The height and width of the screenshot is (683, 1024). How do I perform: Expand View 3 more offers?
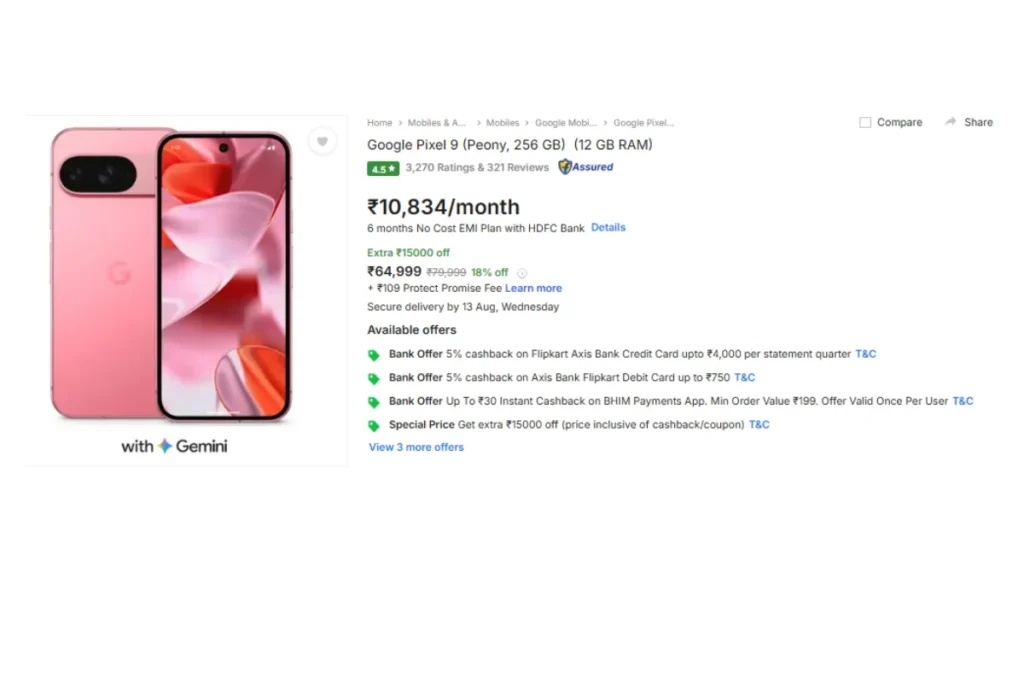[x=416, y=447]
